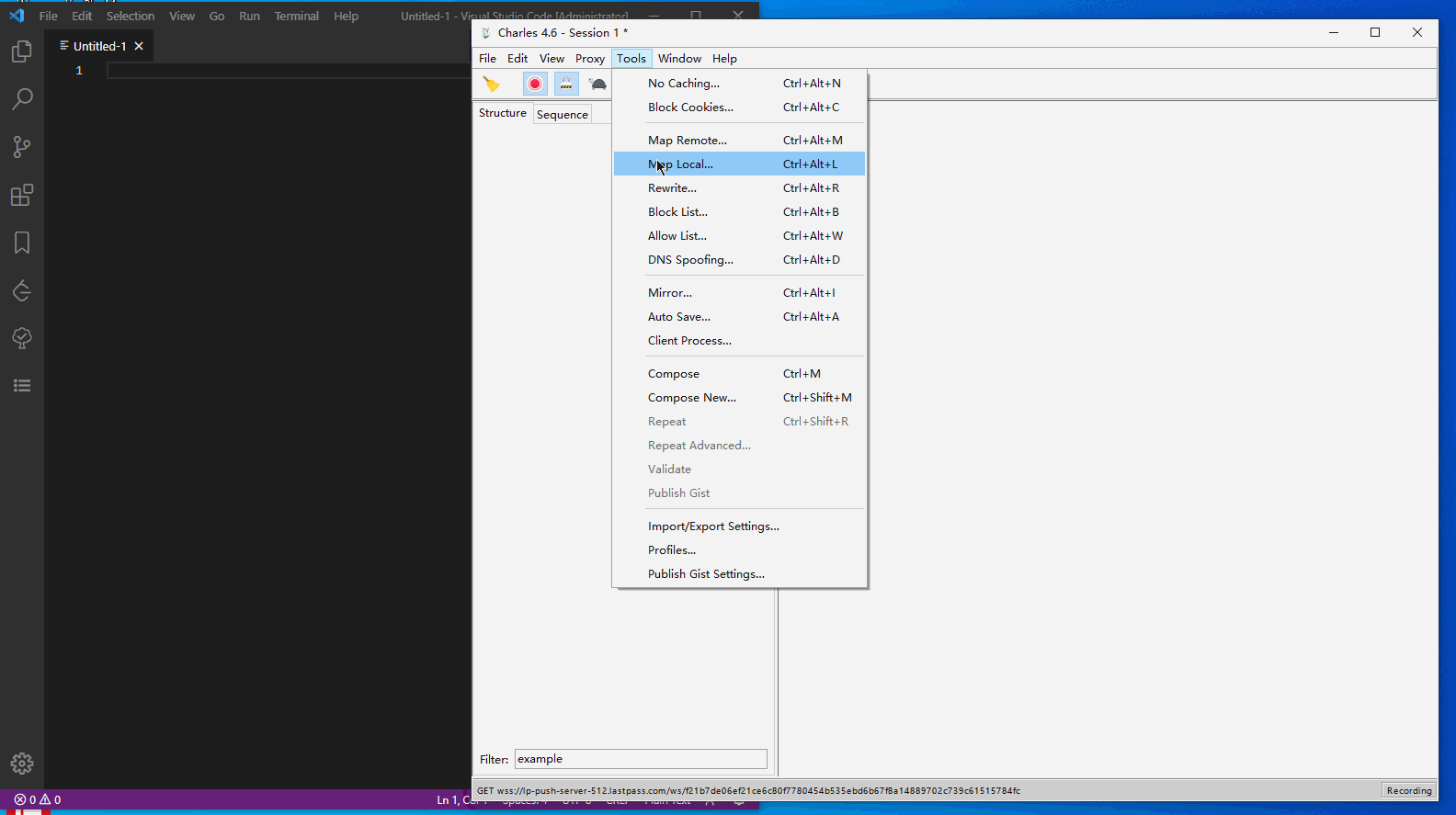The height and width of the screenshot is (815, 1456).
Task: Toggle throttling with the turtle icon
Action: [598, 85]
